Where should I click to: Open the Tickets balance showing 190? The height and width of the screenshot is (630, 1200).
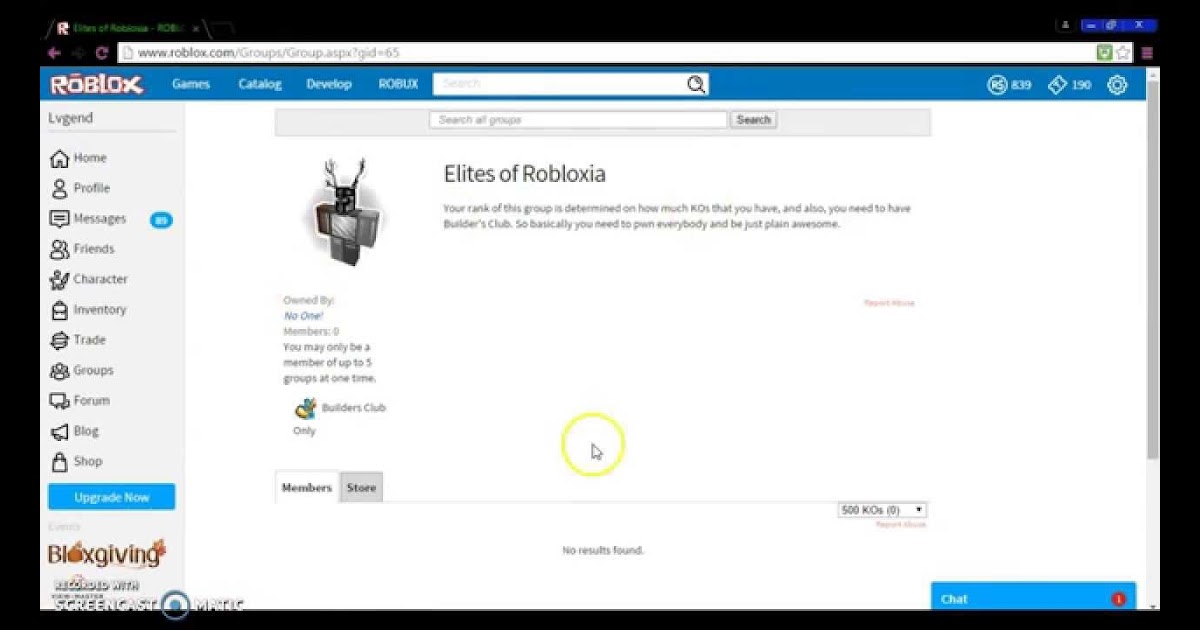(x=1069, y=85)
